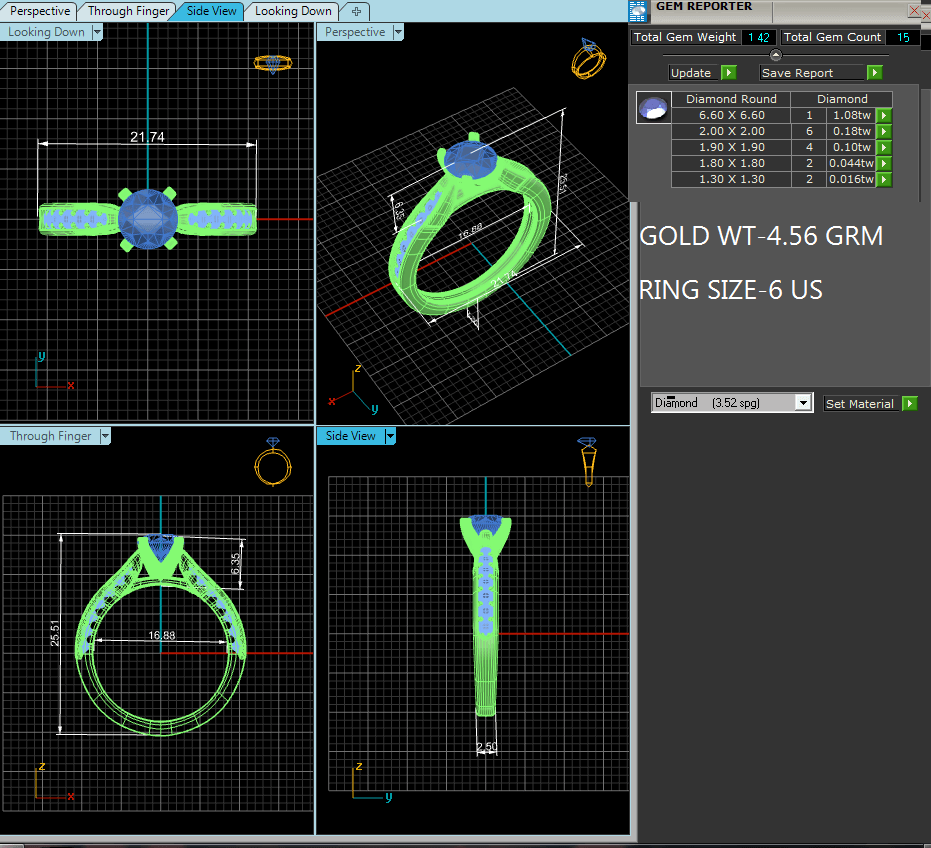
Task: Switch to the Through Finger tab
Action: coord(128,11)
